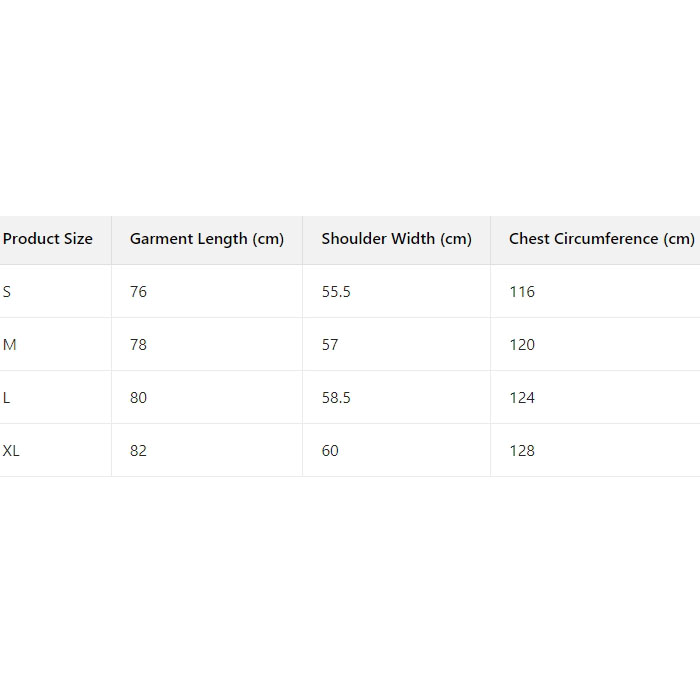The image size is (700, 700).
Task: Click garment length value 82
Action: pyautogui.click(x=138, y=451)
